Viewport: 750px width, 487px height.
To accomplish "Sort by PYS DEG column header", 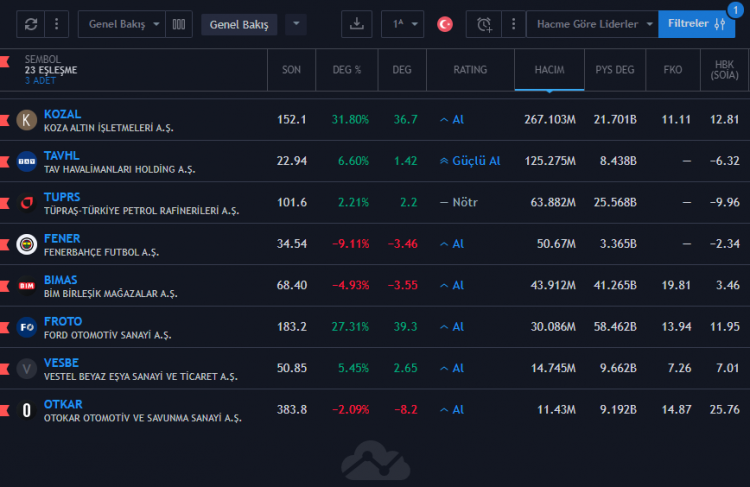I will (x=615, y=70).
